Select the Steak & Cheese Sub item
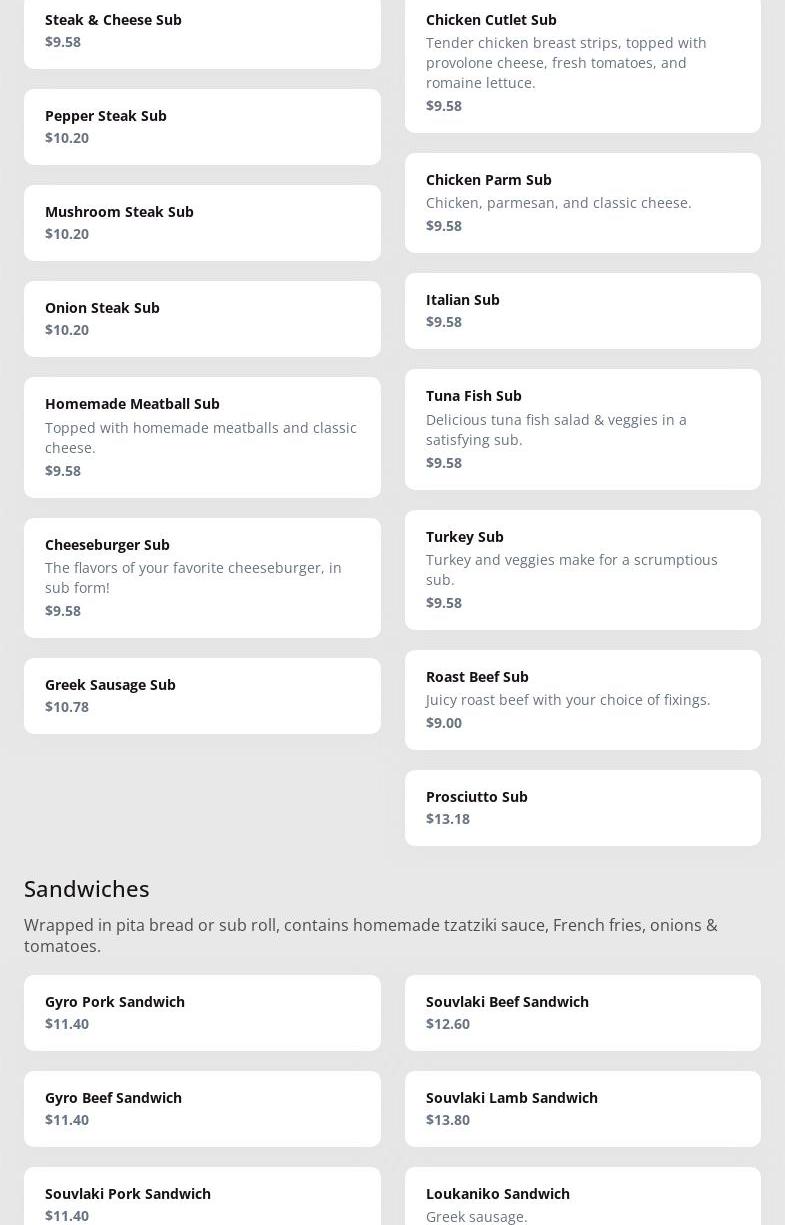This screenshot has height=1225, width=785. (x=202, y=32)
